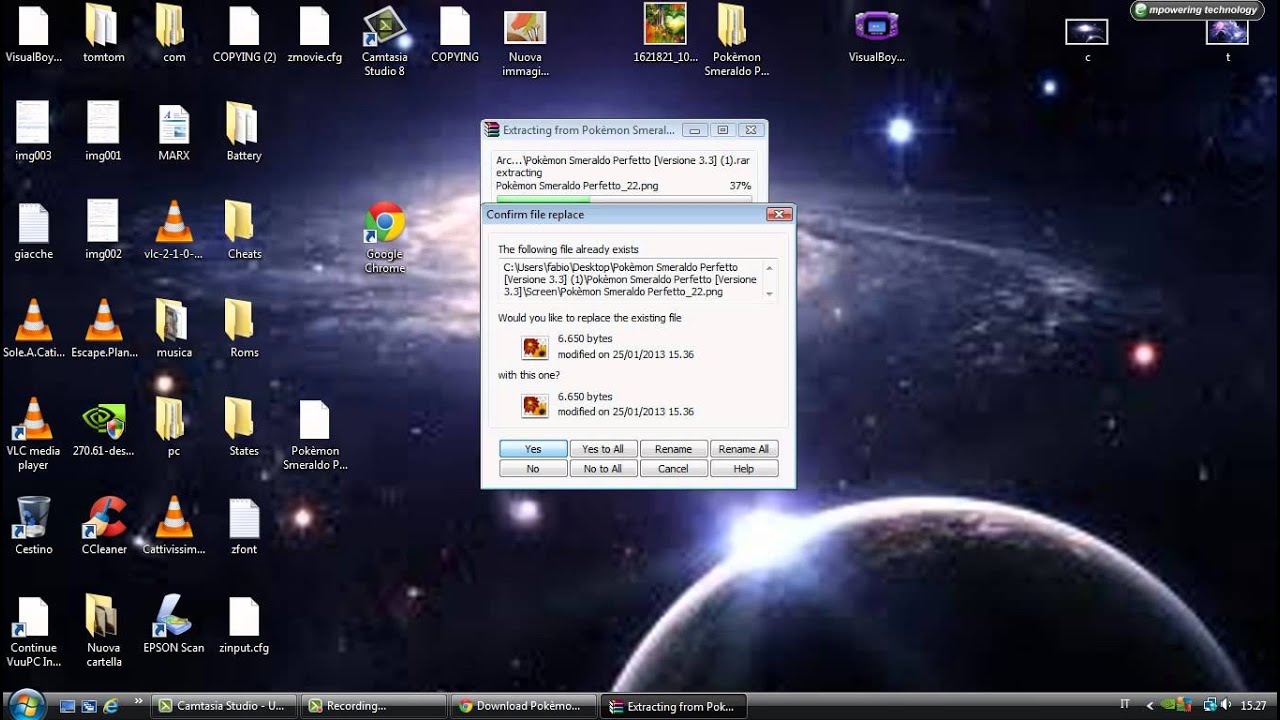Show hidden system tray icons
The height and width of the screenshot is (720, 1280).
click(1150, 706)
